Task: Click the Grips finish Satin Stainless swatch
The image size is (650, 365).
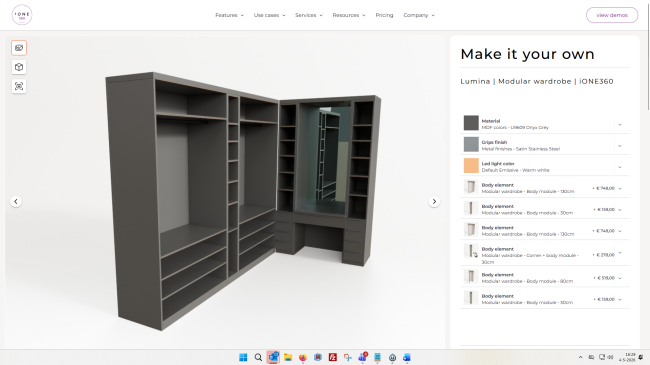Action: point(471,144)
